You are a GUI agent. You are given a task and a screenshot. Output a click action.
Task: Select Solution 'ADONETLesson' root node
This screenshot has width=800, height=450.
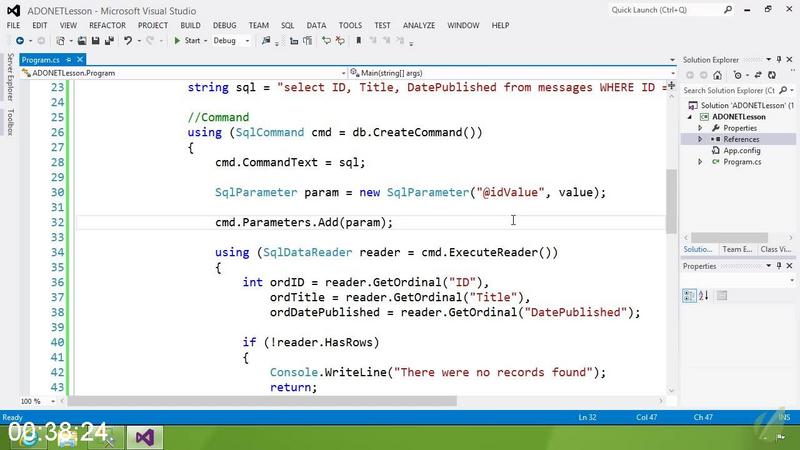click(x=741, y=105)
